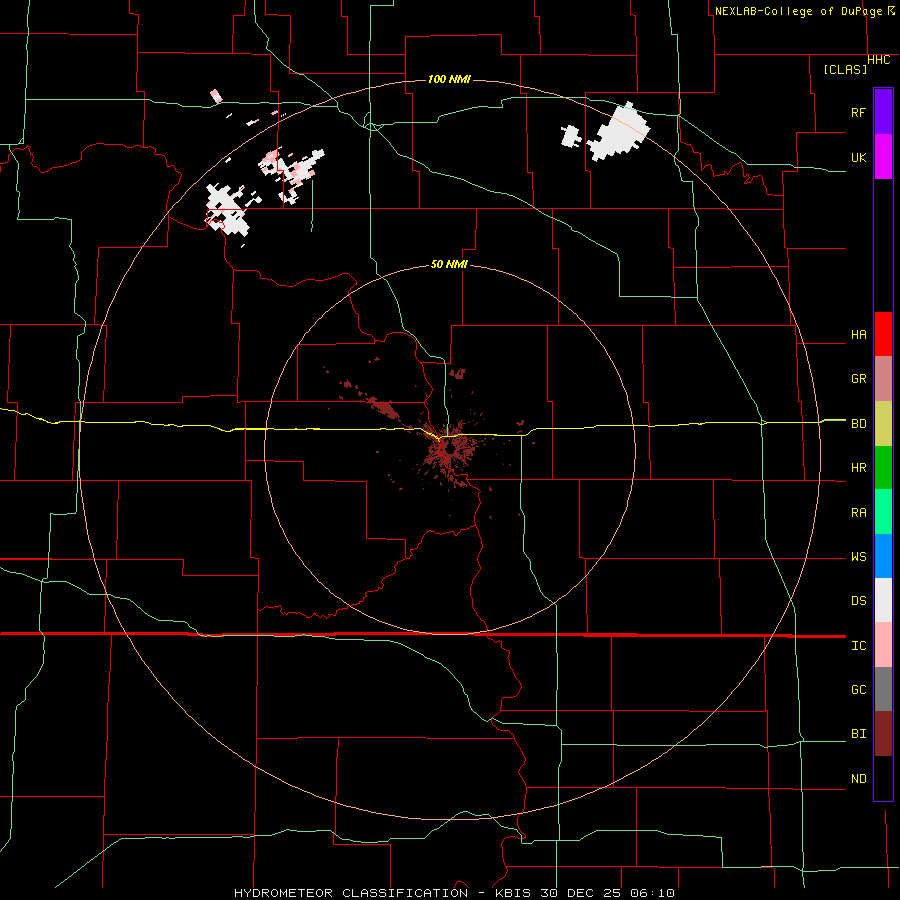Click the GR legend color swatch
The height and width of the screenshot is (900, 900).
pyautogui.click(x=883, y=379)
